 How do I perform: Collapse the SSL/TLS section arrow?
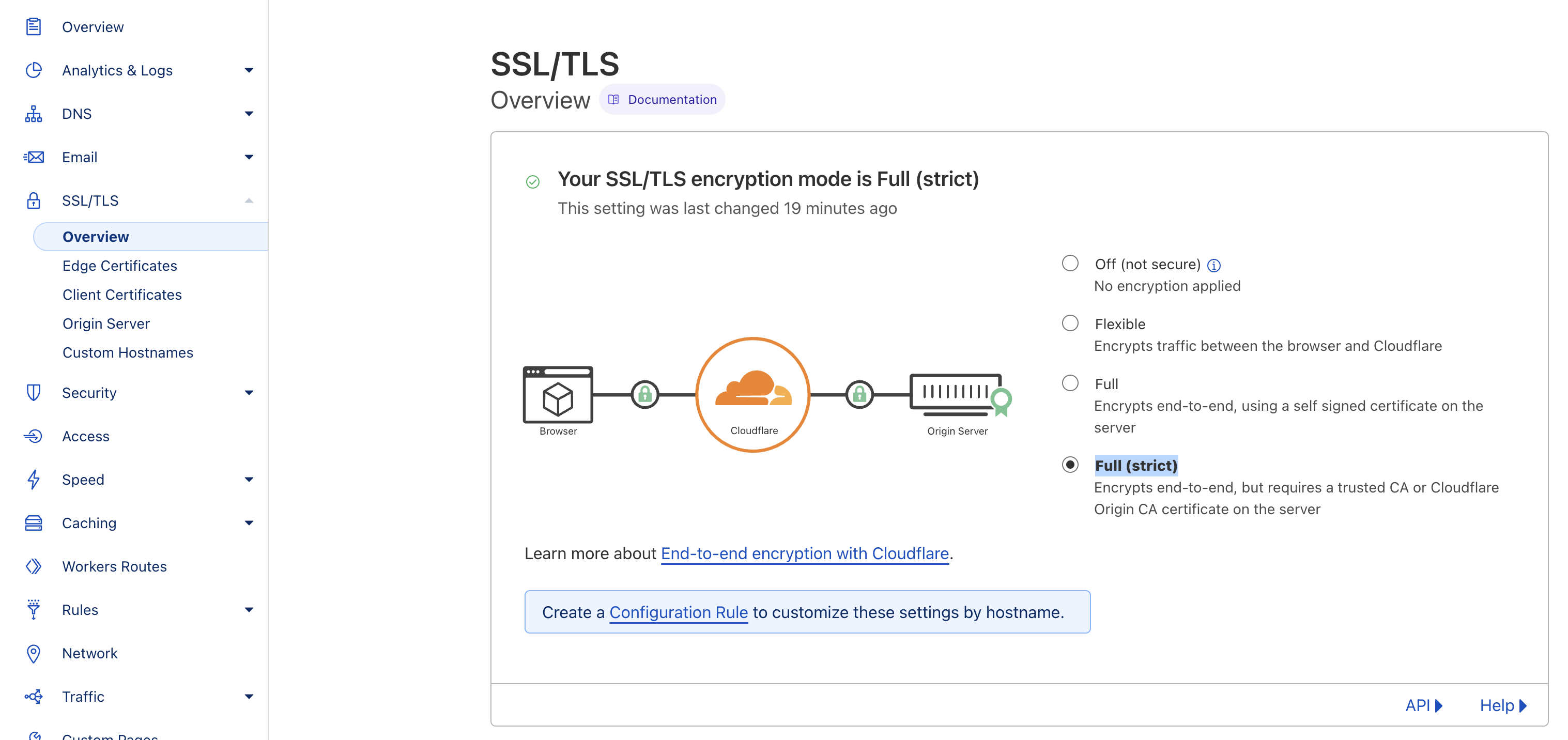click(x=249, y=200)
